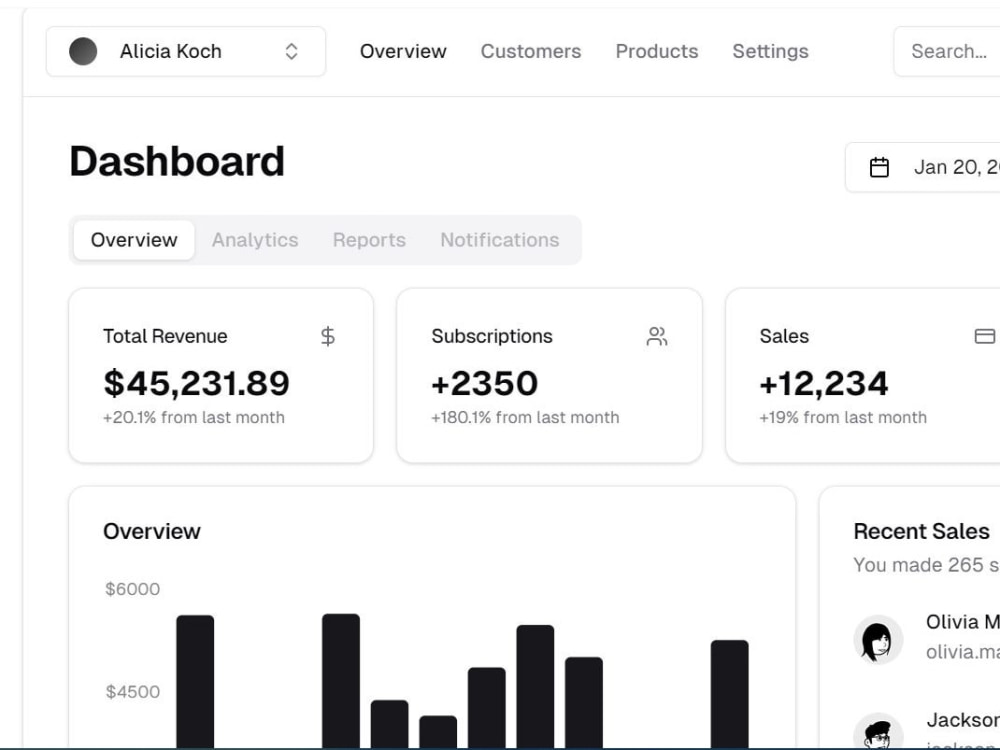This screenshot has width=1000, height=750.
Task: Click the Recent Sales heading
Action: tap(922, 531)
